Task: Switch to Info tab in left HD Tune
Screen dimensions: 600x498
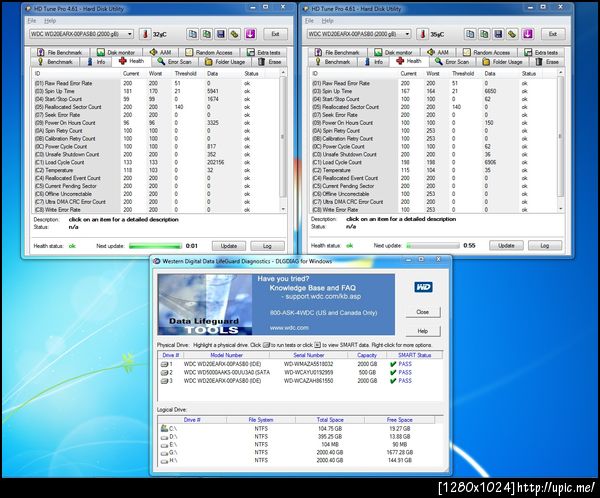Action: [96, 62]
